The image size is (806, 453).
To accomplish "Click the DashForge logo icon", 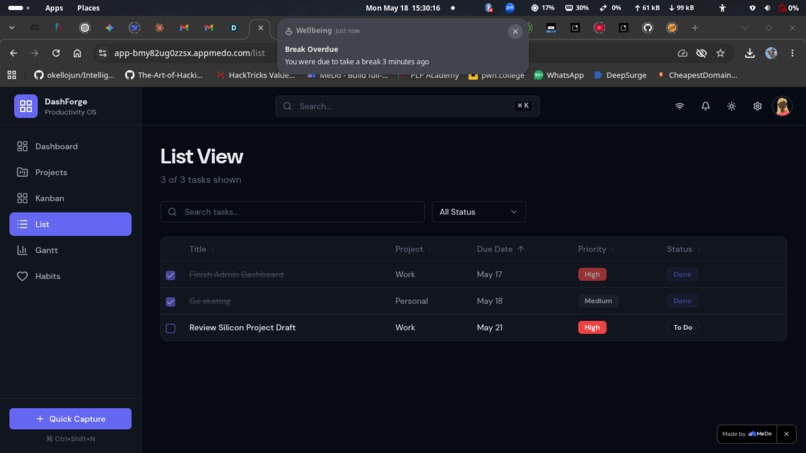I will [26, 106].
